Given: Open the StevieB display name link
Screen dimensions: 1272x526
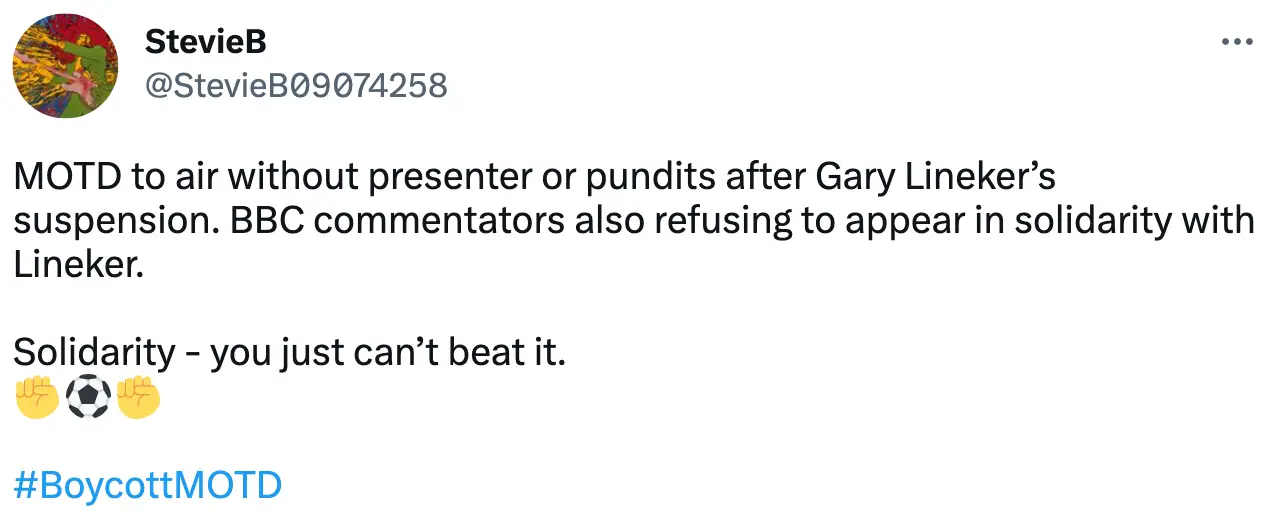Looking at the screenshot, I should (205, 42).
